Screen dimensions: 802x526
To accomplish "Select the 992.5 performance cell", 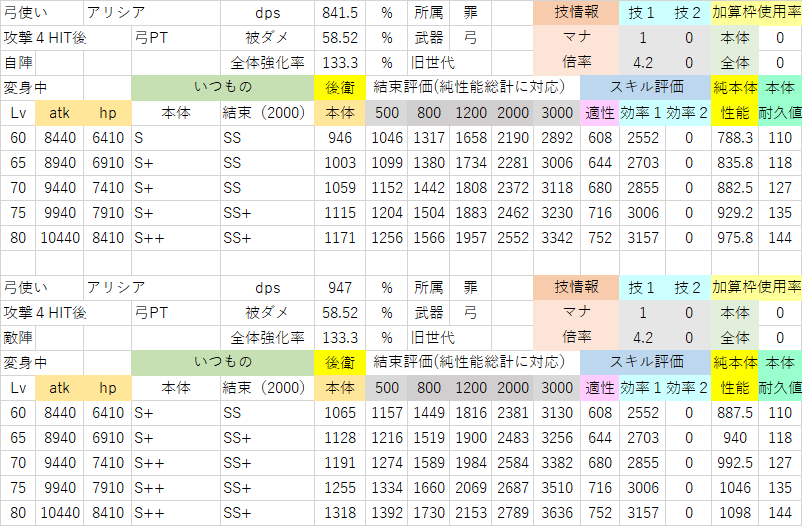I will point(734,463).
